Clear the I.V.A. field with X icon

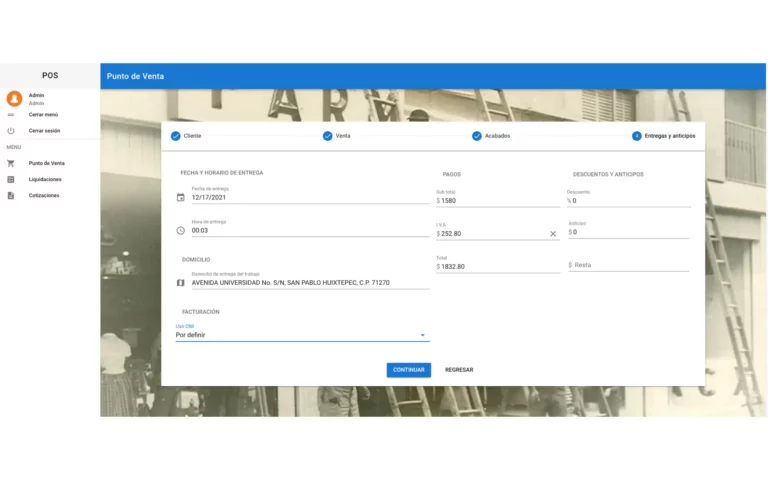553,234
